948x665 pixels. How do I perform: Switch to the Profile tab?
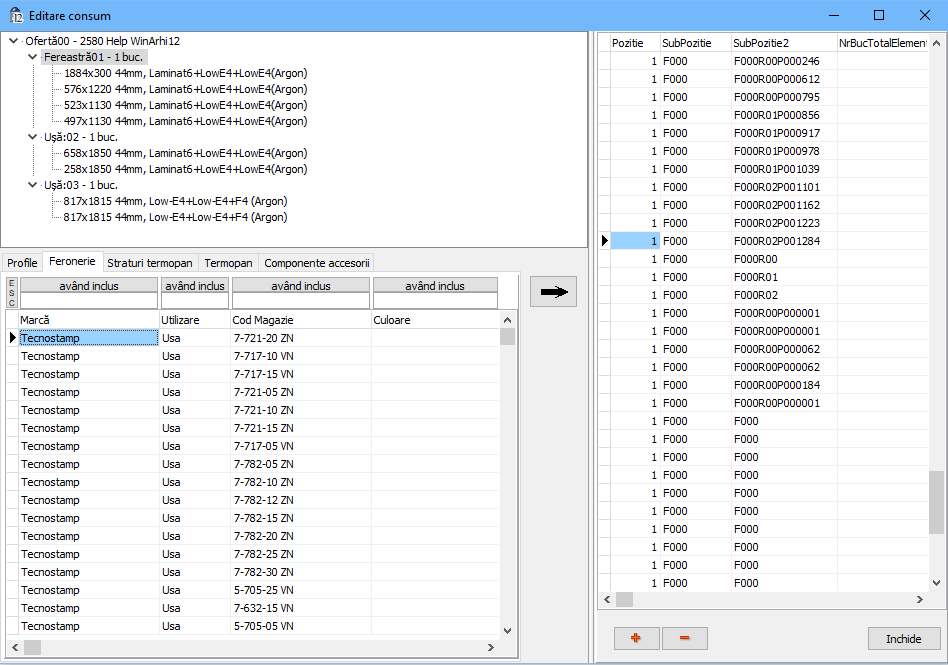(x=22, y=263)
